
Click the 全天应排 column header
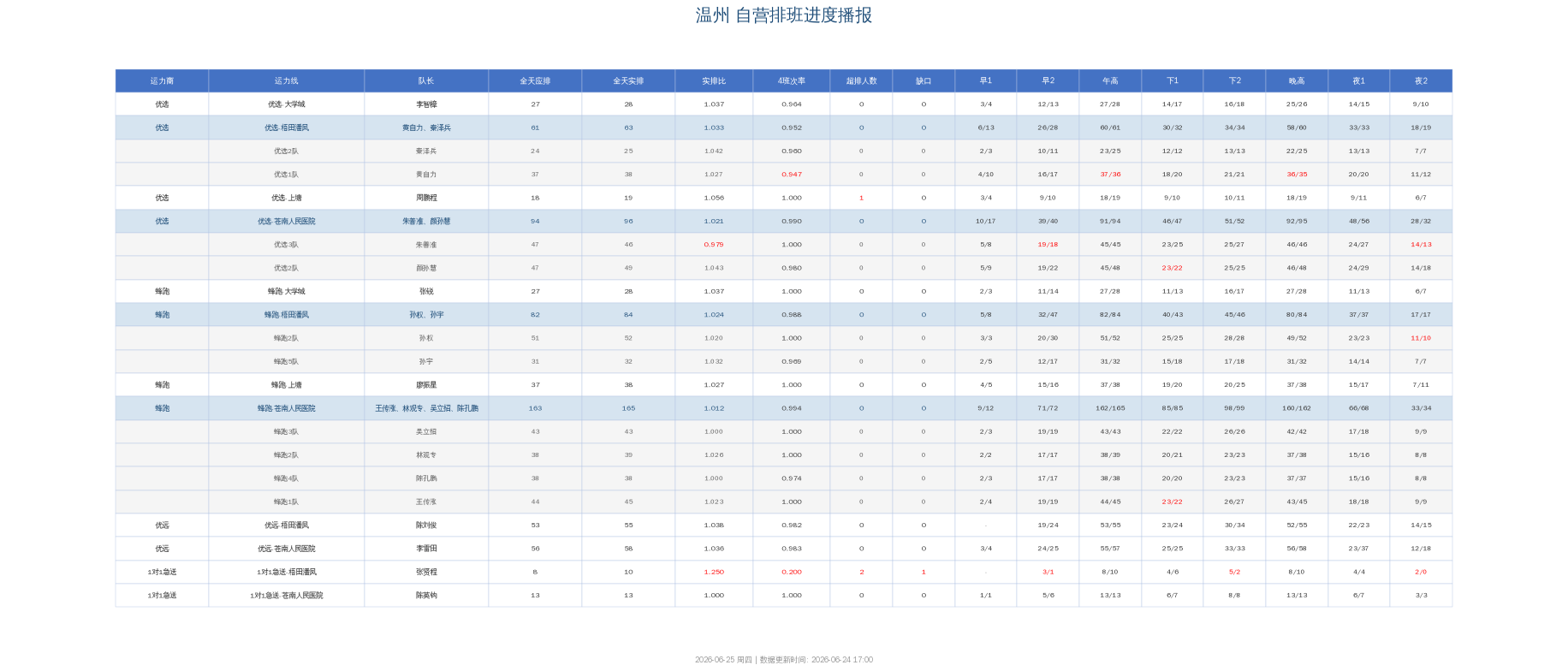tap(535, 80)
